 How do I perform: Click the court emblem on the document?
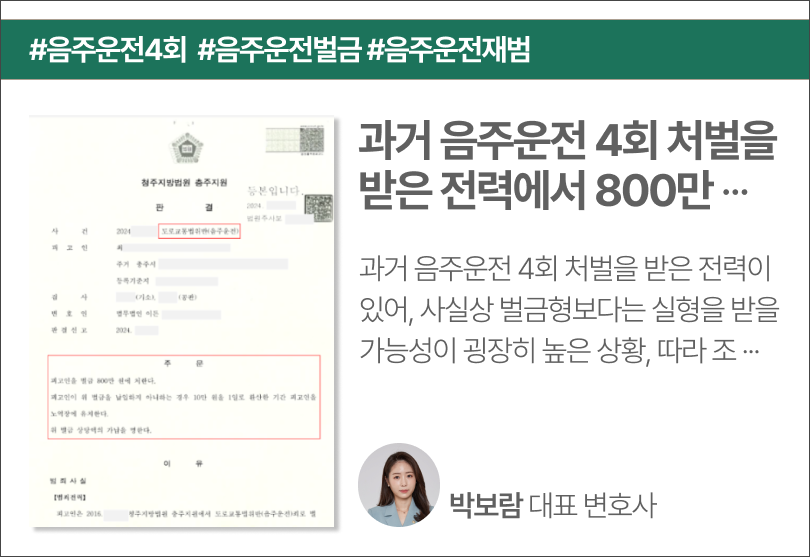pos(185,150)
